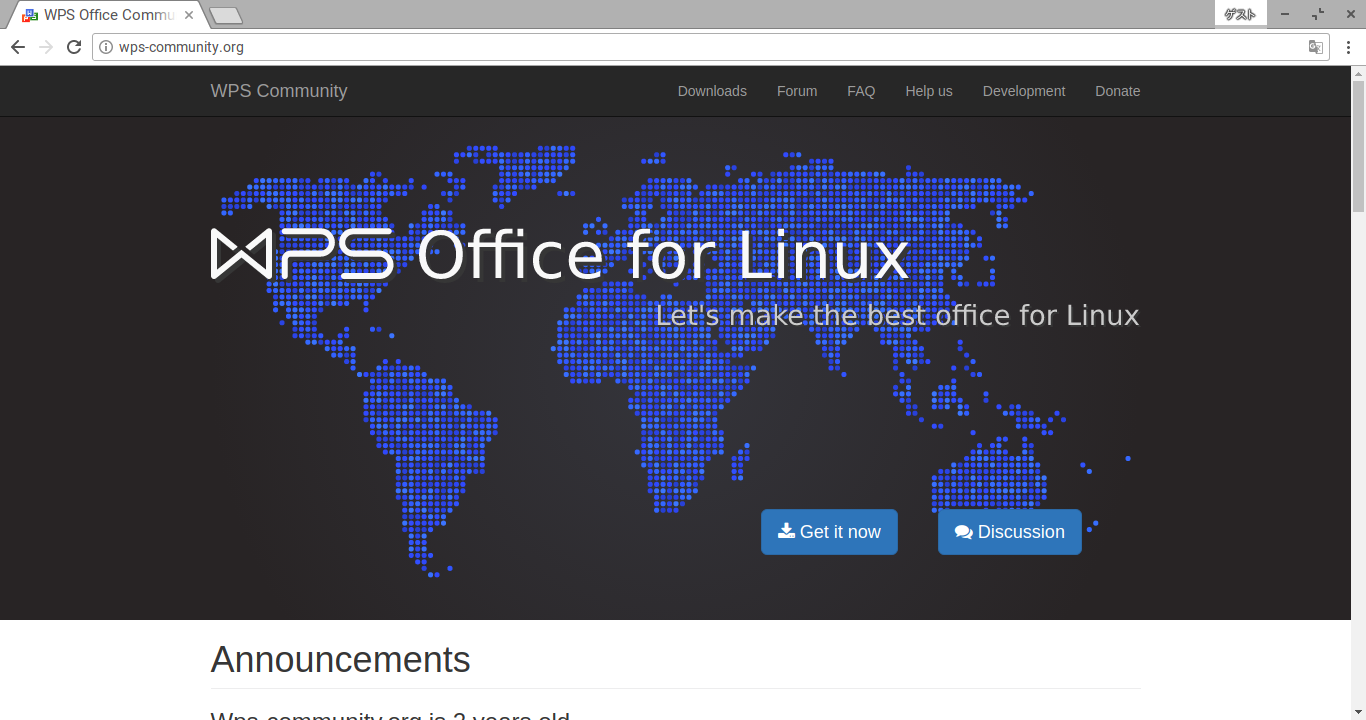Click the WPS Community brand link
This screenshot has width=1366, height=720.
[x=279, y=91]
